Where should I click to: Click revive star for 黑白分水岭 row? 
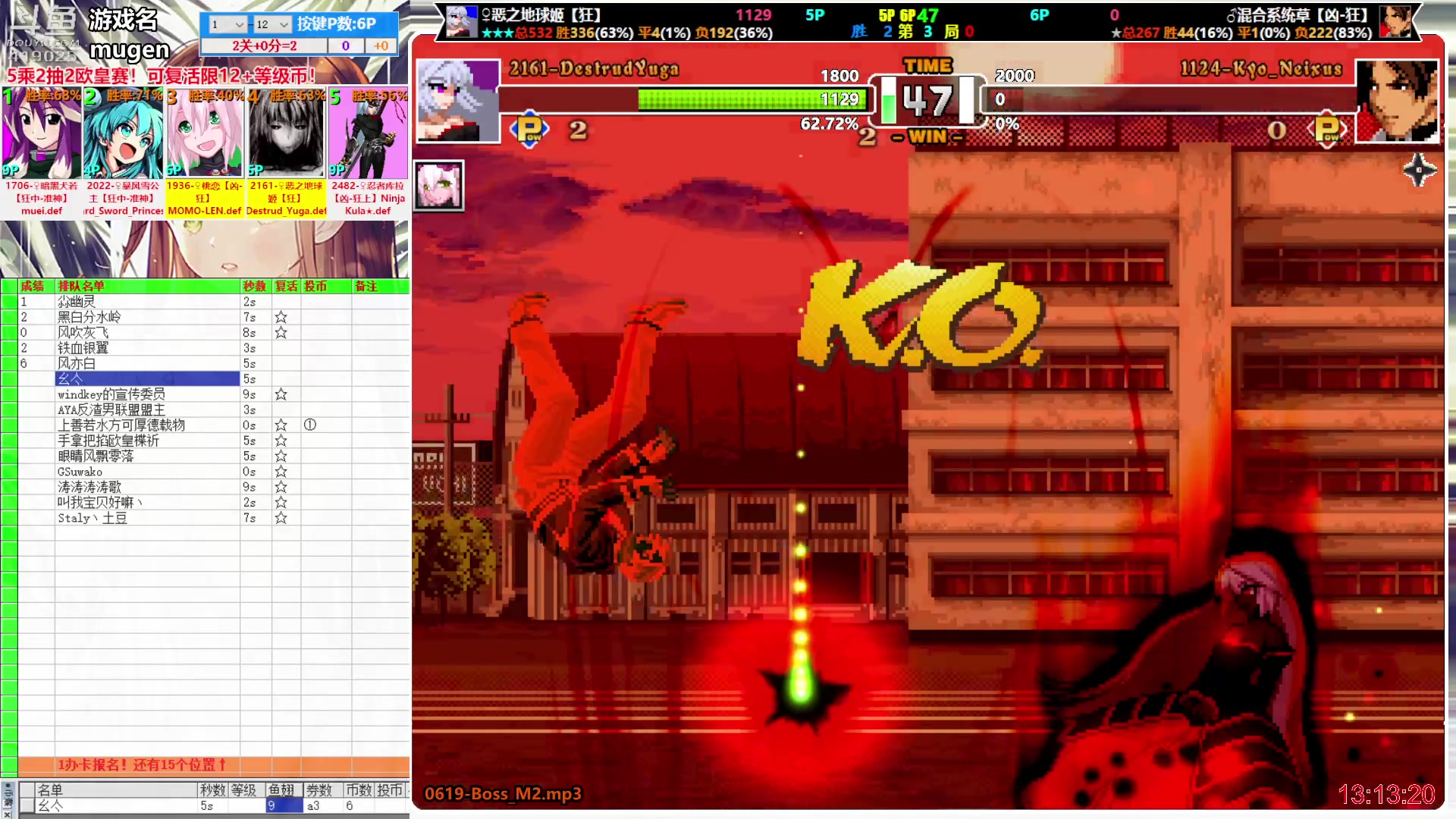click(281, 317)
